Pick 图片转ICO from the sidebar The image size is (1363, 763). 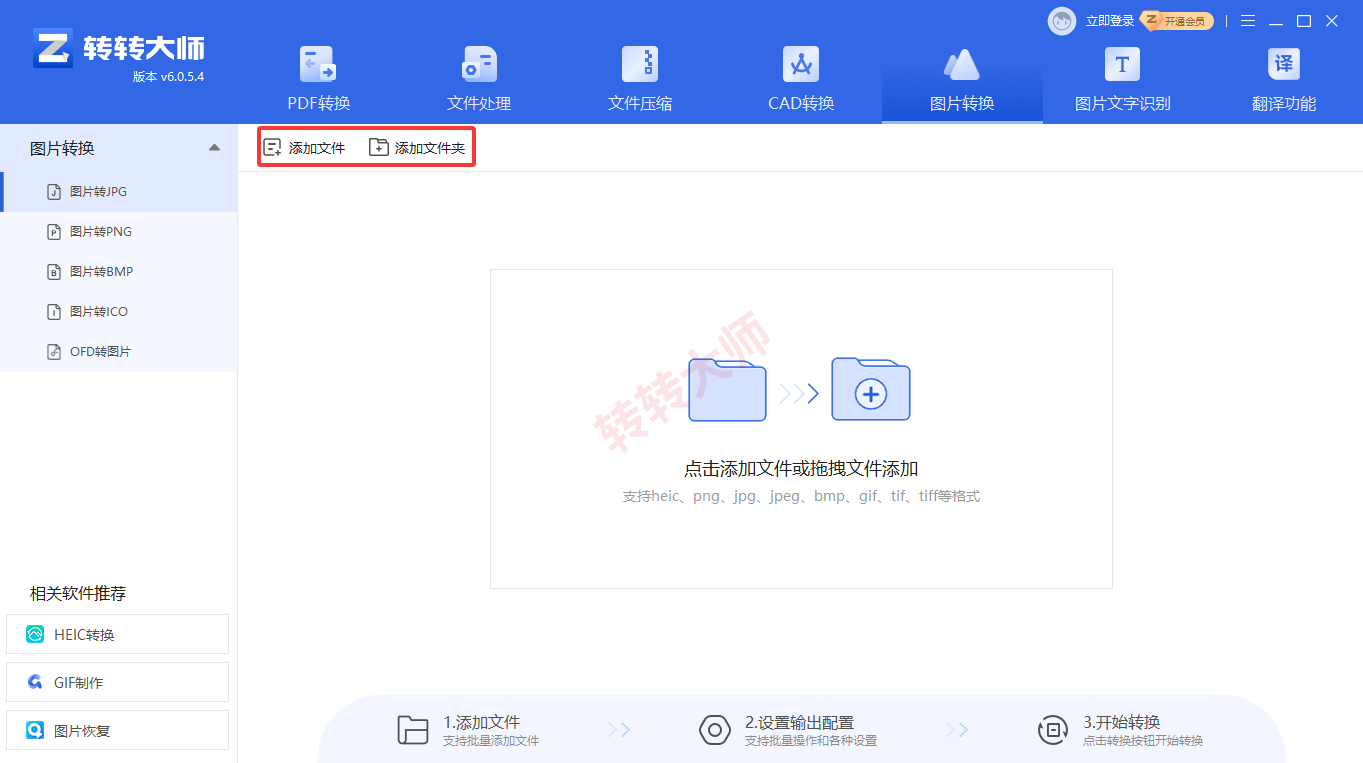[119, 312]
